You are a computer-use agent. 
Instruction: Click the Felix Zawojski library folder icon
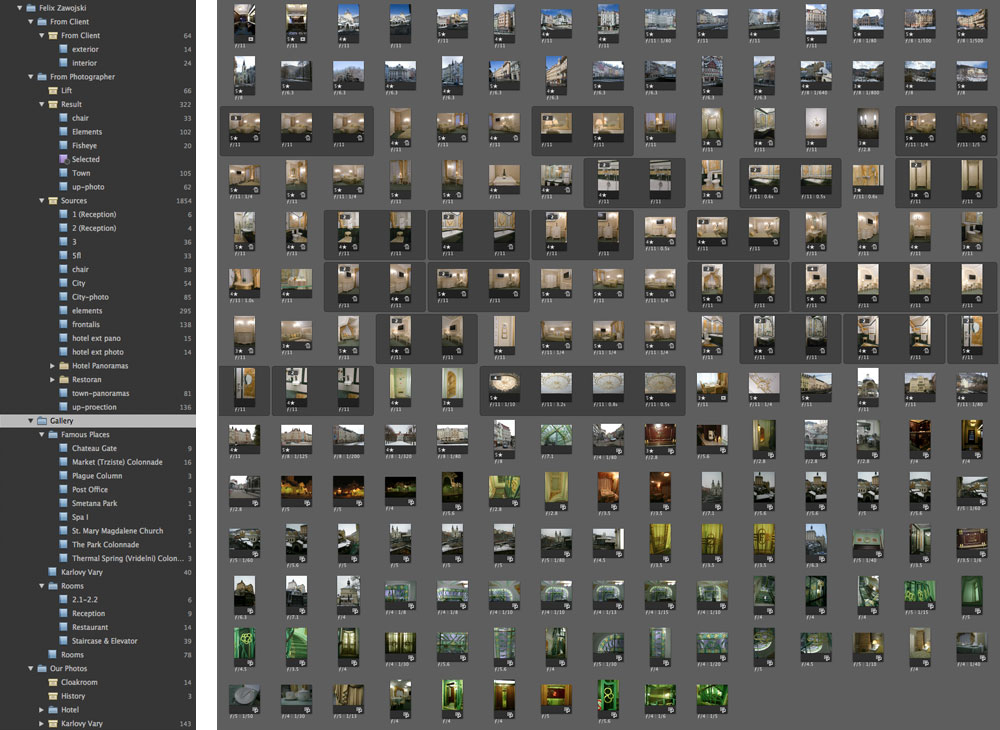point(31,7)
